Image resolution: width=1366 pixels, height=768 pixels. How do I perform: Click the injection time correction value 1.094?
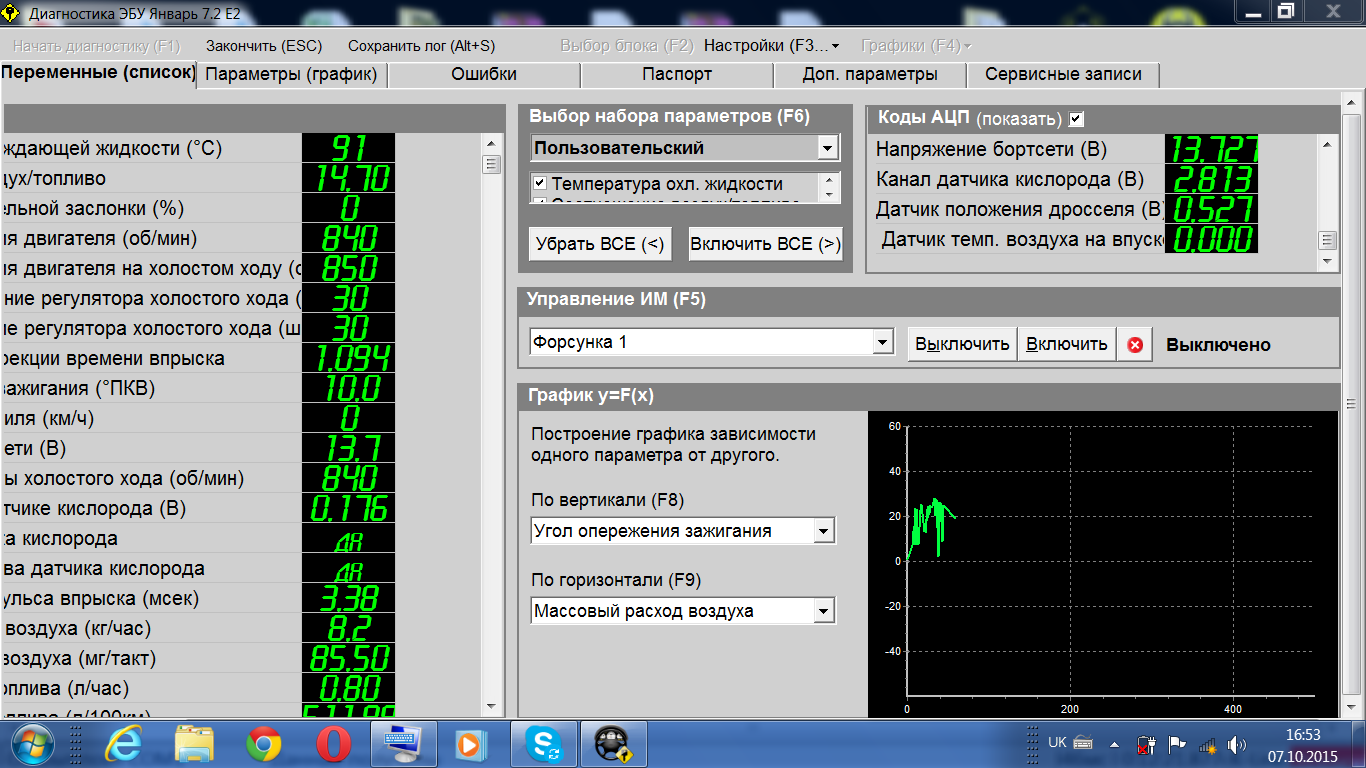[x=348, y=359]
